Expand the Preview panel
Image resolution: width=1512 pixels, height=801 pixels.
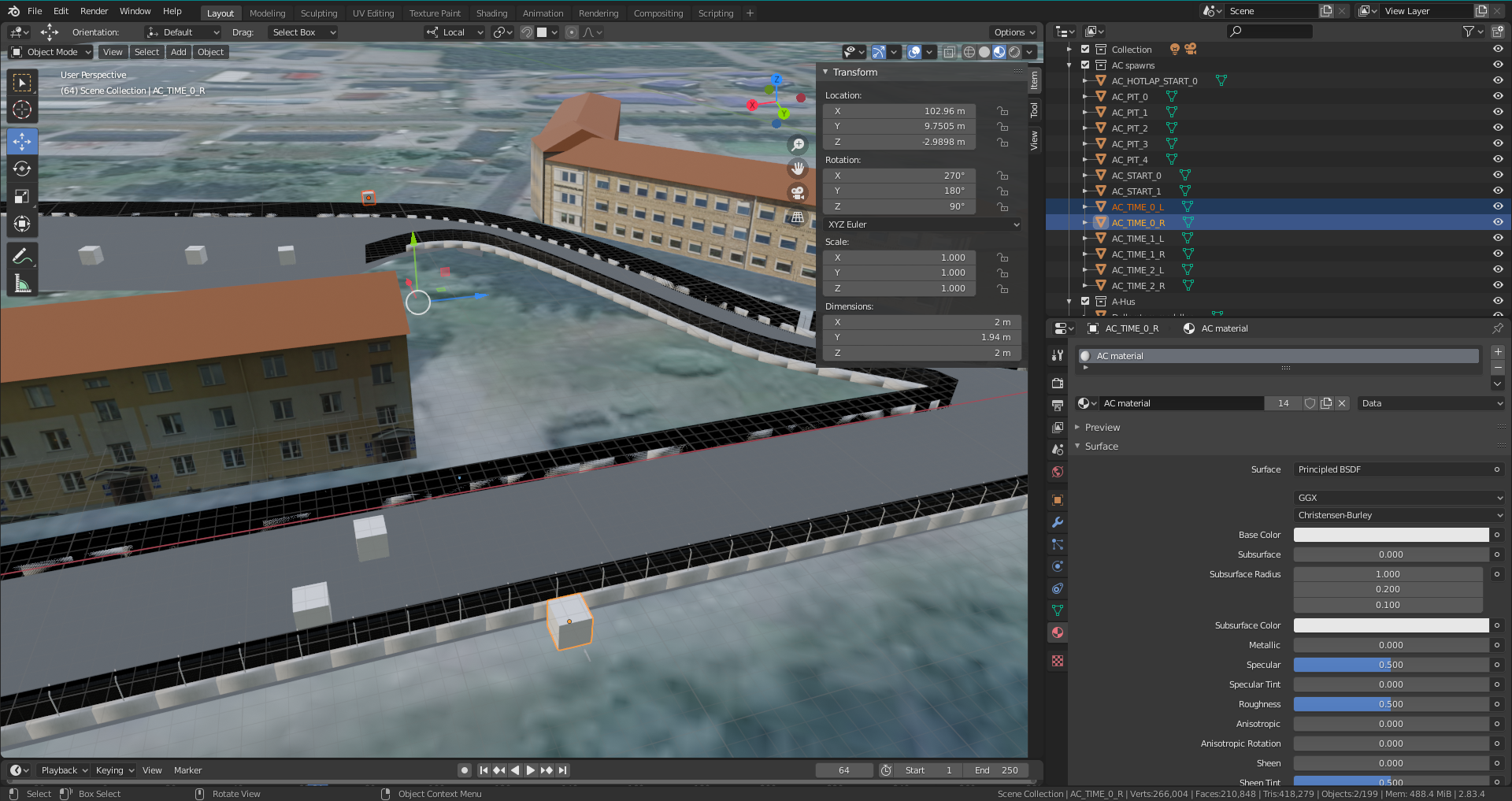pos(1102,428)
